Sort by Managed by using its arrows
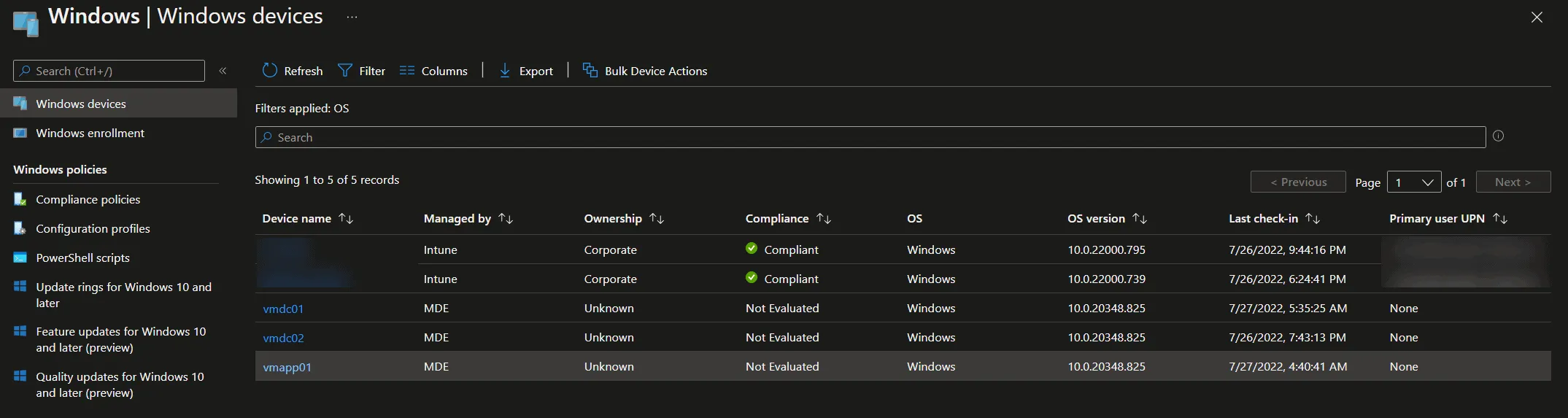Image resolution: width=1568 pixels, height=418 pixels. pyautogui.click(x=506, y=219)
